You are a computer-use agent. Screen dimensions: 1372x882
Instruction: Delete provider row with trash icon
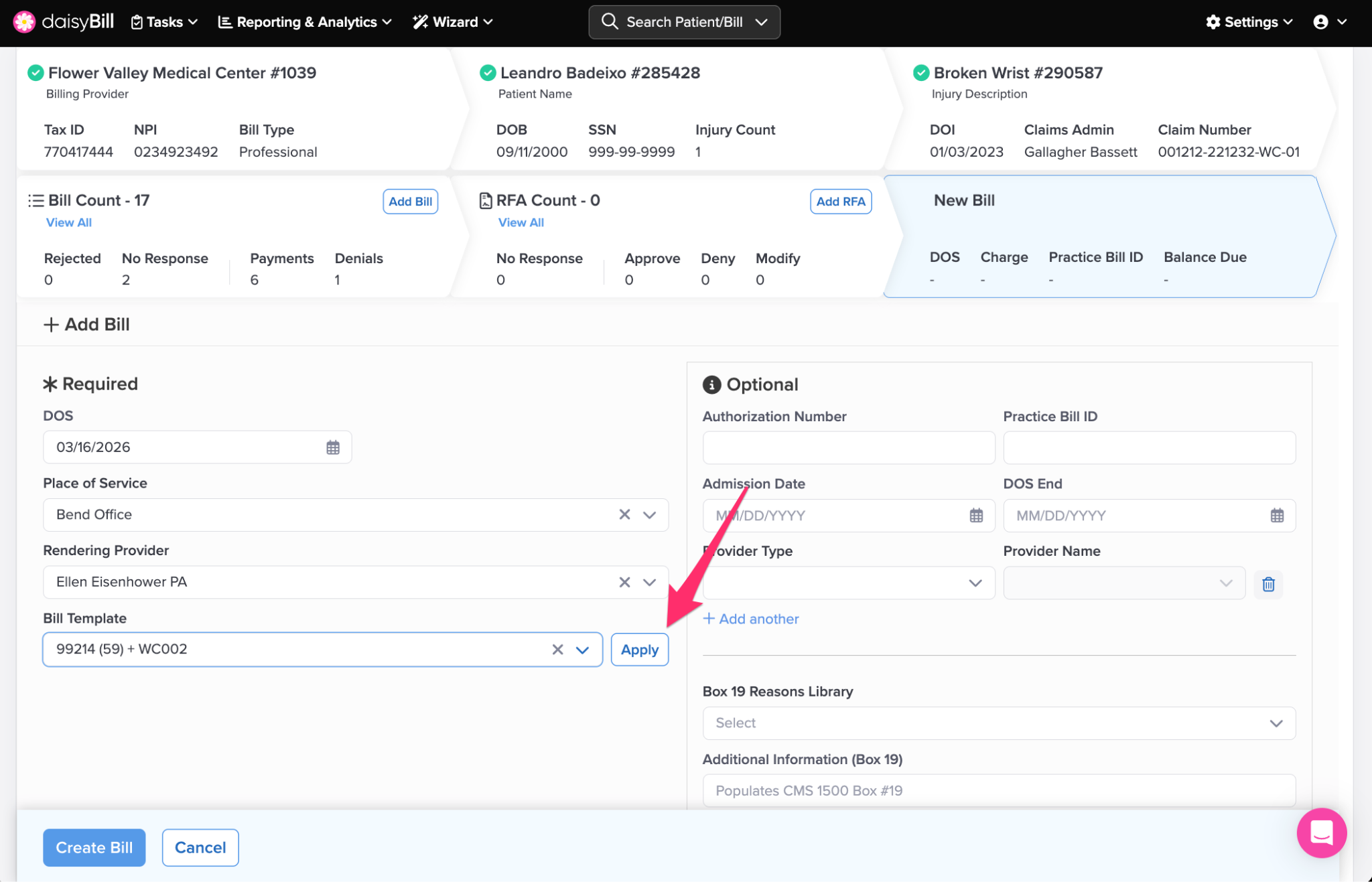1268,584
